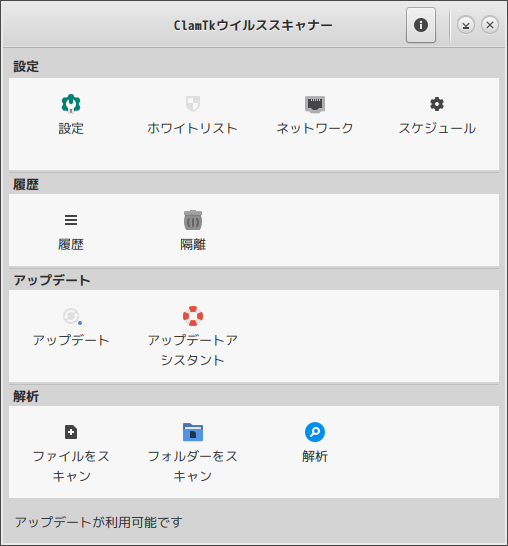Viewport: 508px width, 546px height.
Task: Open the 隔離 quarantine trash icon
Action: 193,220
